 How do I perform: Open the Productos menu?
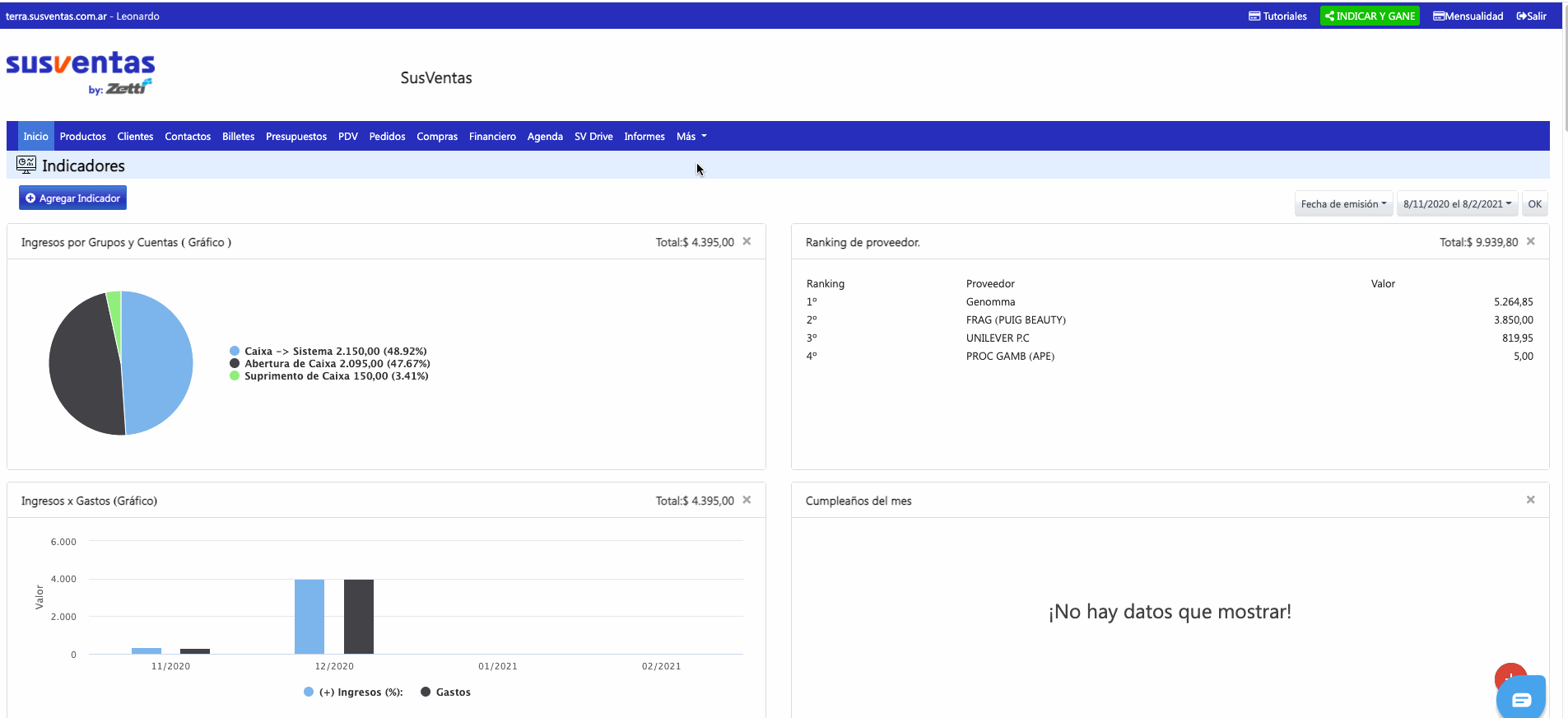pos(82,137)
